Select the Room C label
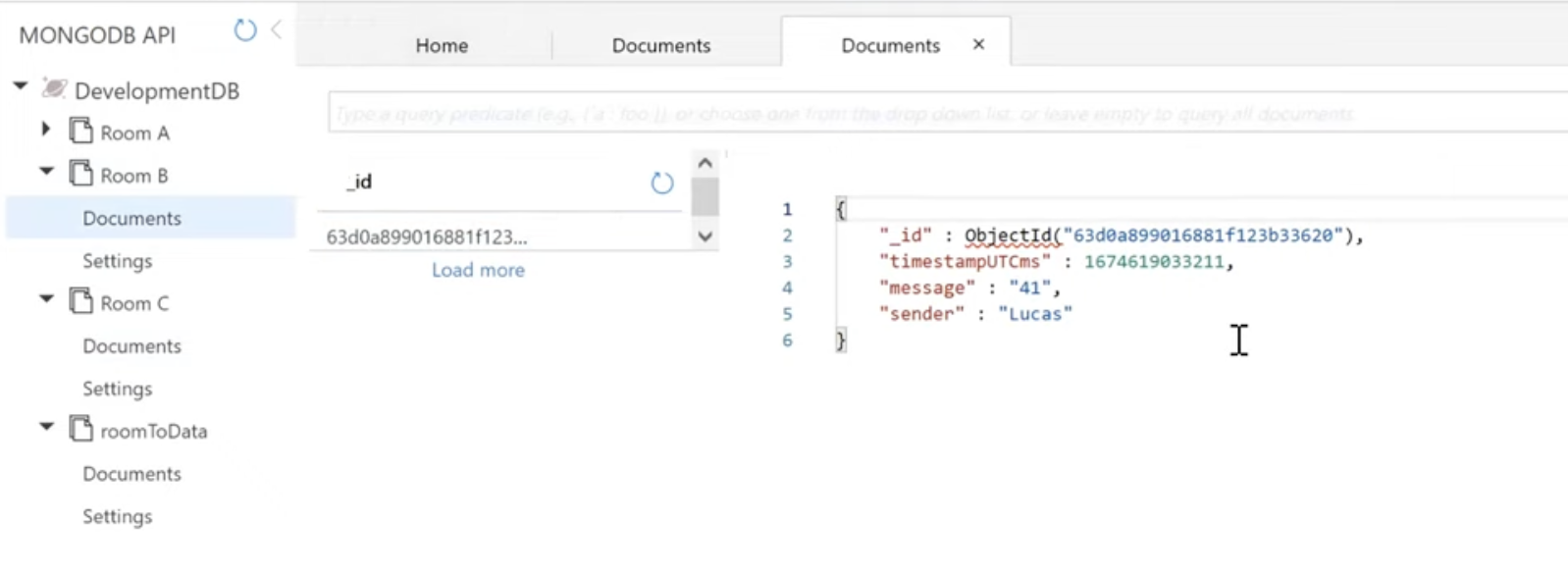The image size is (1568, 575). coord(134,303)
